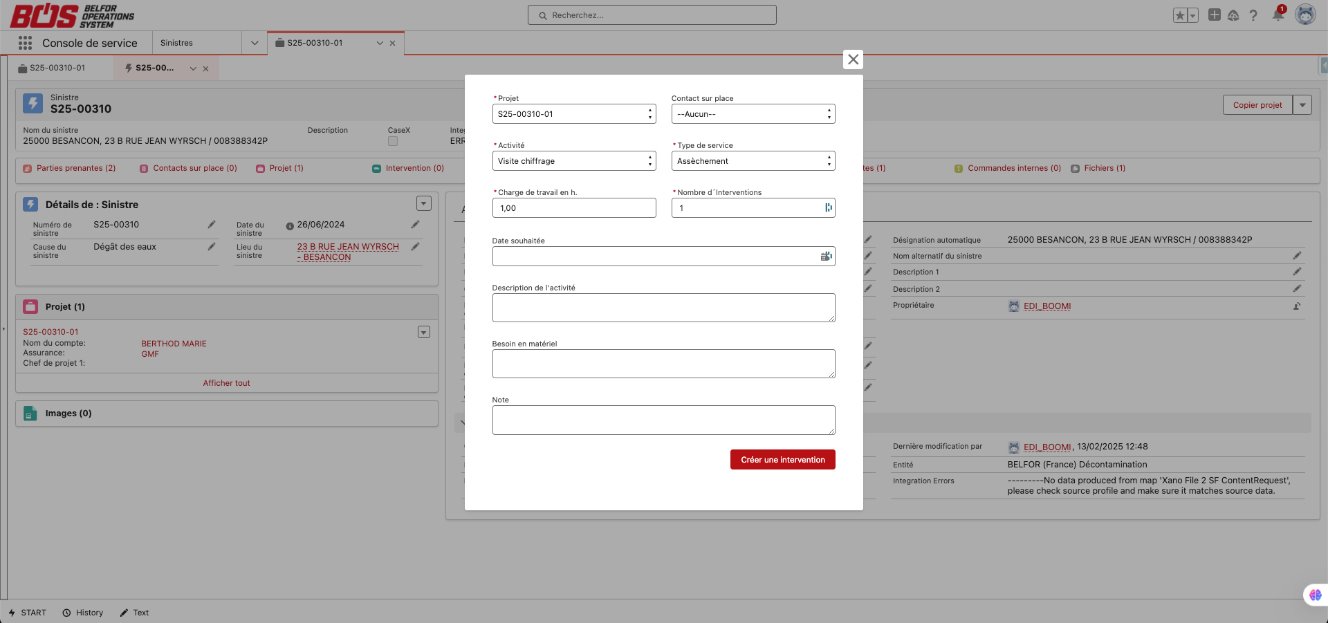Open the Projet dropdown in dialog
The height and width of the screenshot is (623, 1328).
click(574, 114)
